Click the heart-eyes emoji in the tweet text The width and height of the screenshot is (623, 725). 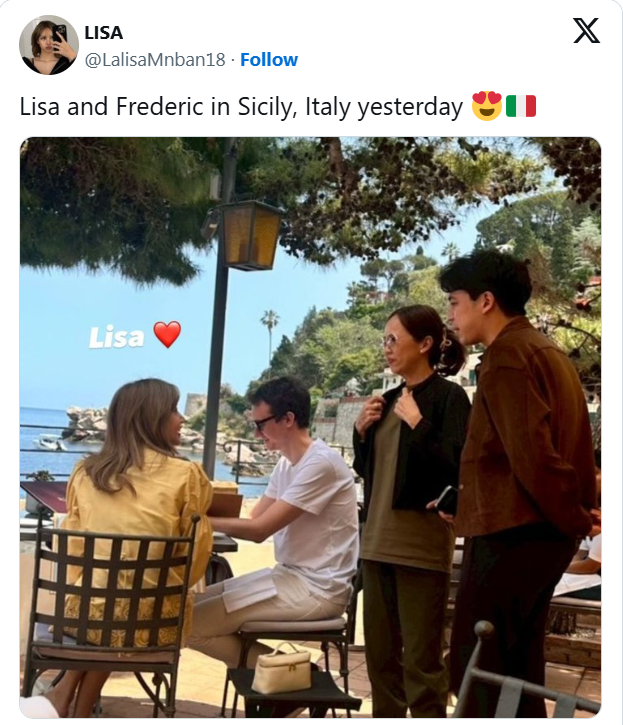tap(486, 106)
